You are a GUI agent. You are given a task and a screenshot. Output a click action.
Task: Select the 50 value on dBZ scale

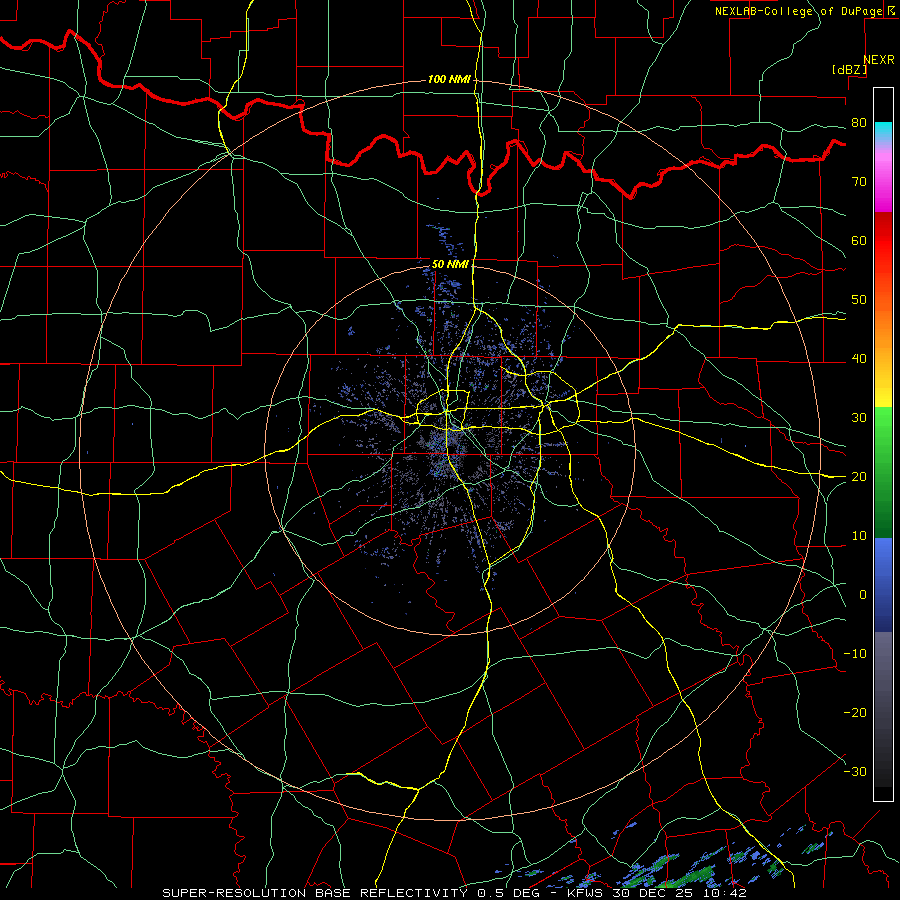tap(859, 300)
